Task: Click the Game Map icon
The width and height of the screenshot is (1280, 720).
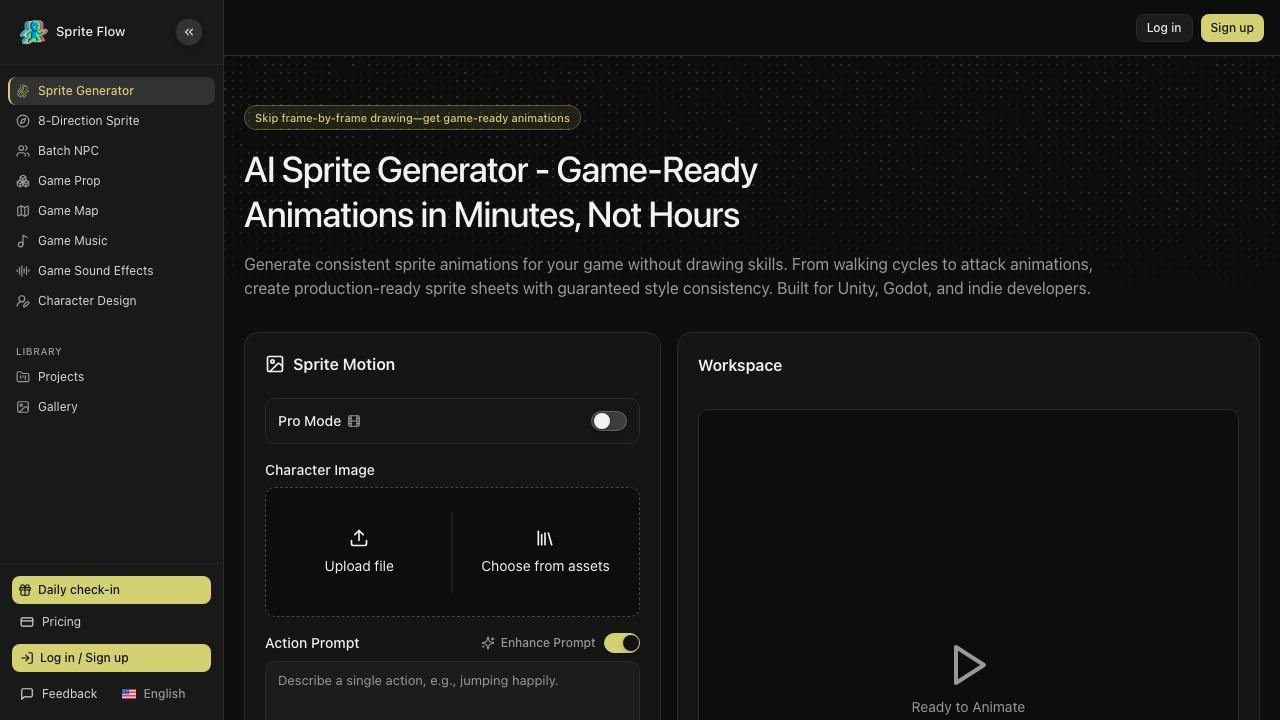Action: click(23, 211)
